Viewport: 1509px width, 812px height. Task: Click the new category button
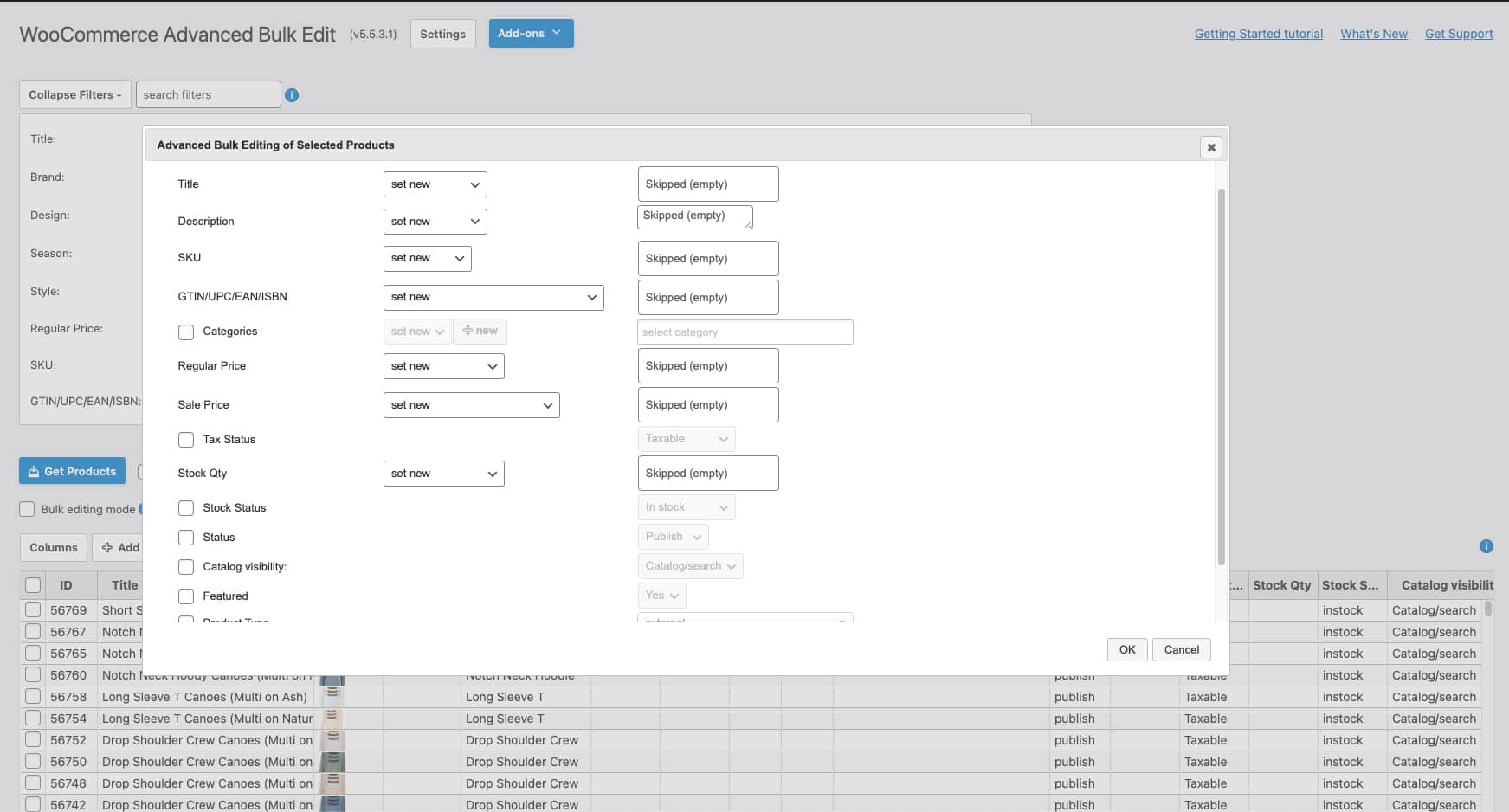point(480,332)
